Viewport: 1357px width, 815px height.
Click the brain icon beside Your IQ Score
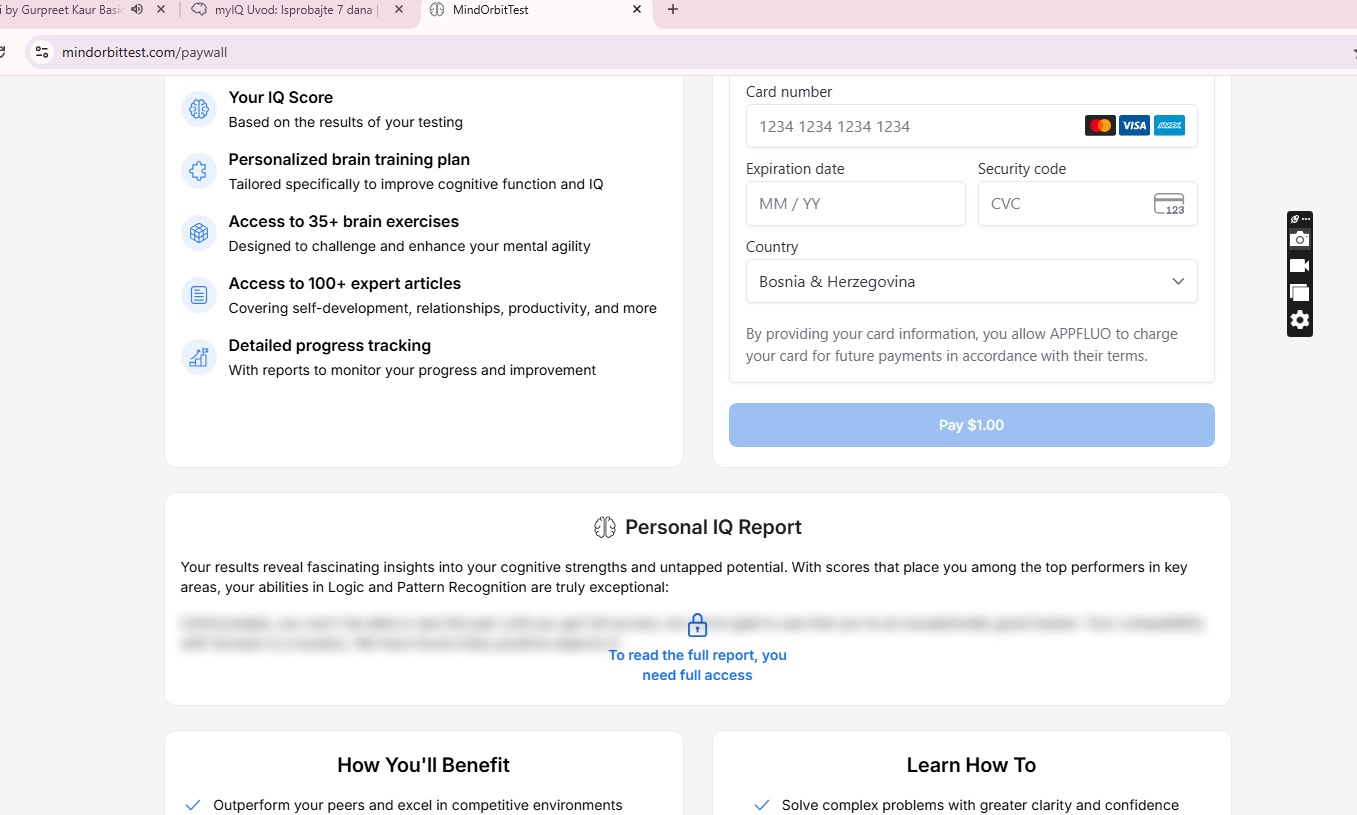tap(199, 109)
